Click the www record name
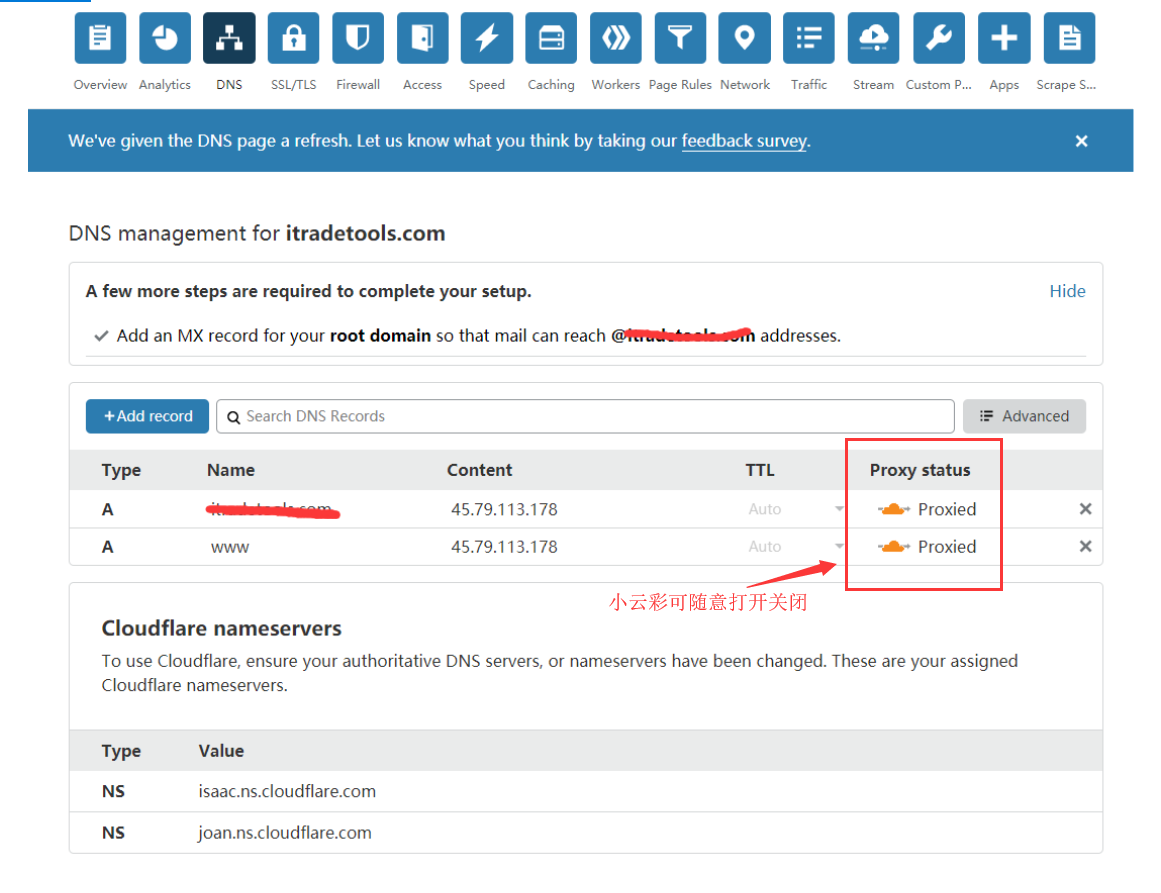 [x=230, y=548]
